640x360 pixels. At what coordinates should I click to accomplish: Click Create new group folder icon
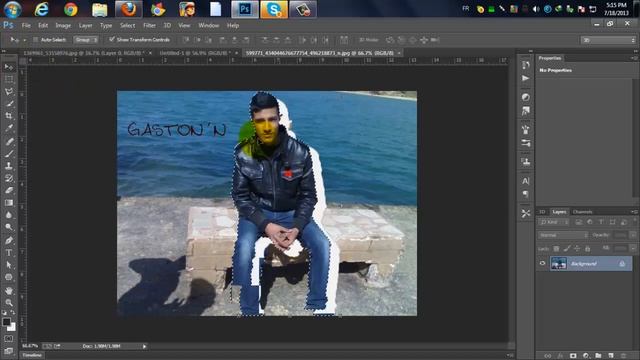pos(598,356)
